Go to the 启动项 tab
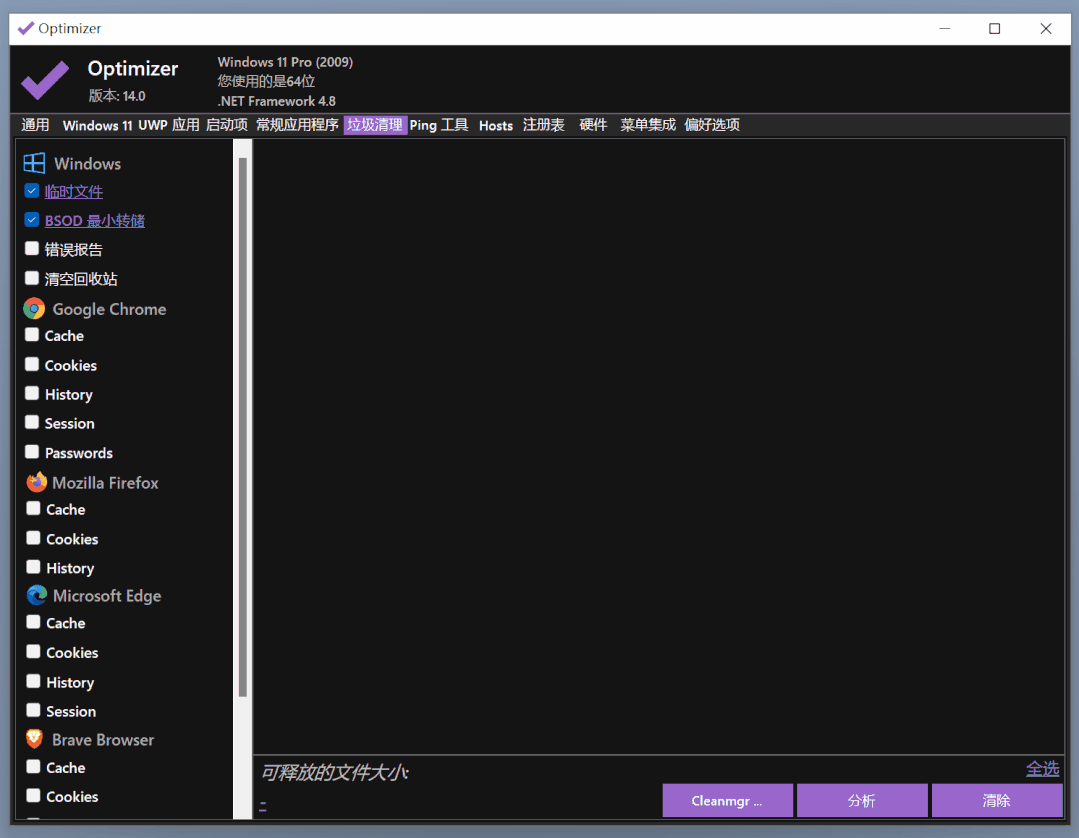Viewport: 1079px width, 838px height. pyautogui.click(x=226, y=125)
